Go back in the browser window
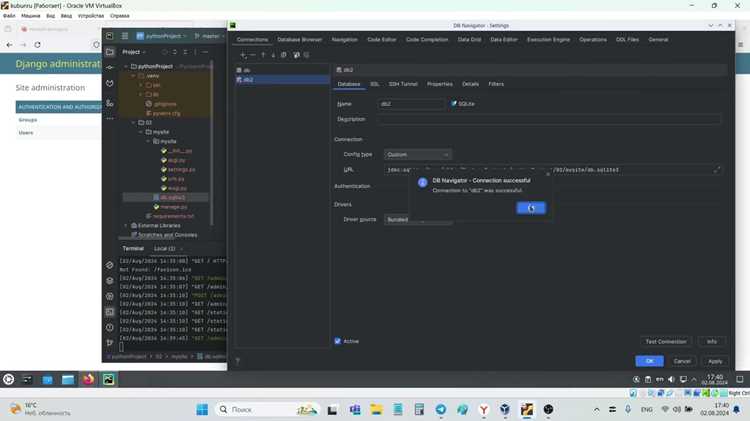This screenshot has height=421, width=750. tap(10, 44)
